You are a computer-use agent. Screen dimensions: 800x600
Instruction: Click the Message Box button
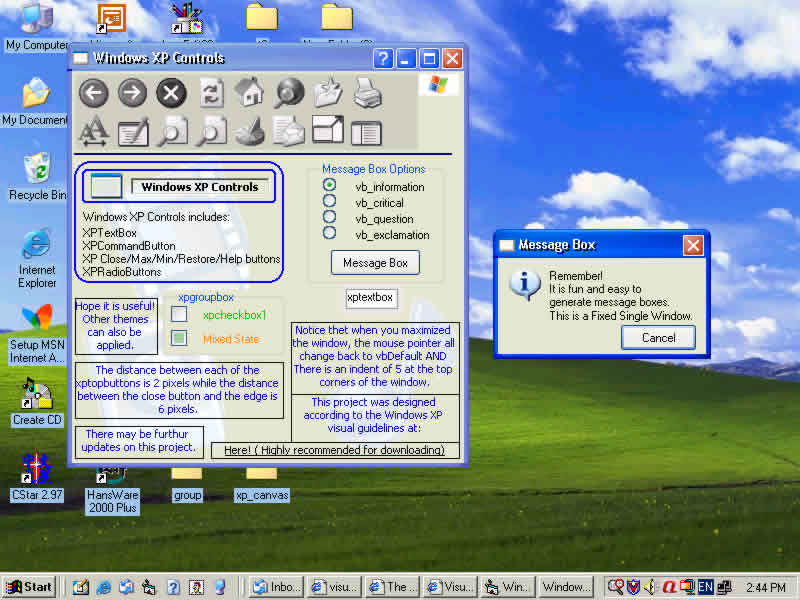tap(375, 263)
